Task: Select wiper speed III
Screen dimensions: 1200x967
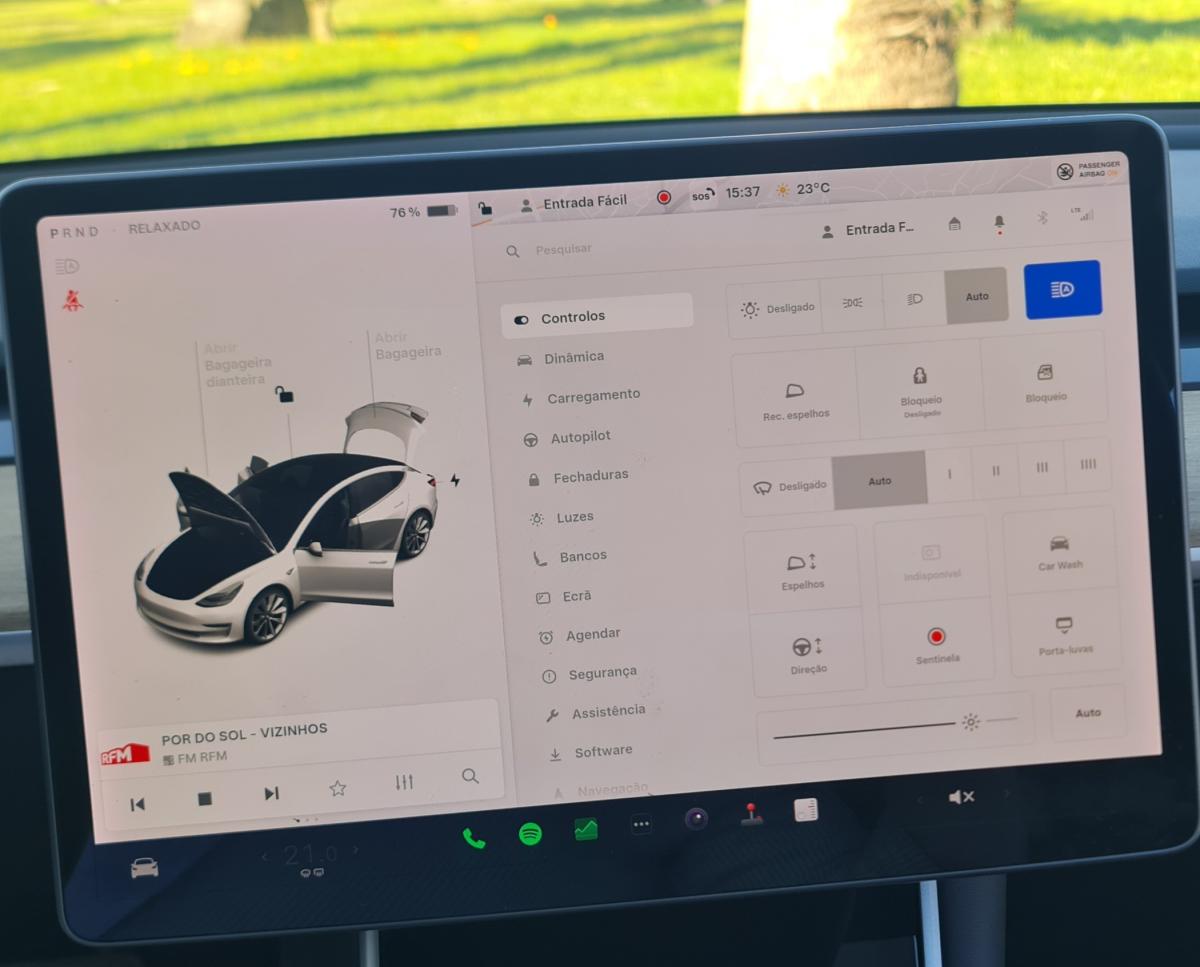Action: (x=1042, y=468)
